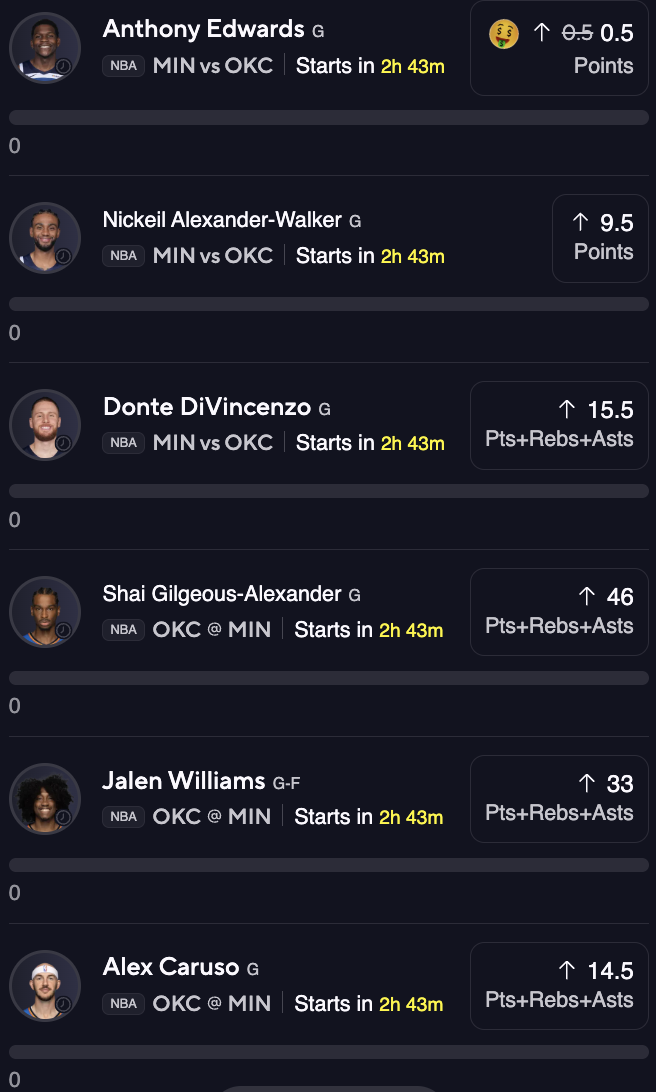Click Jalen Williams' player name
Image resolution: width=656 pixels, height=1092 pixels.
pos(184,781)
